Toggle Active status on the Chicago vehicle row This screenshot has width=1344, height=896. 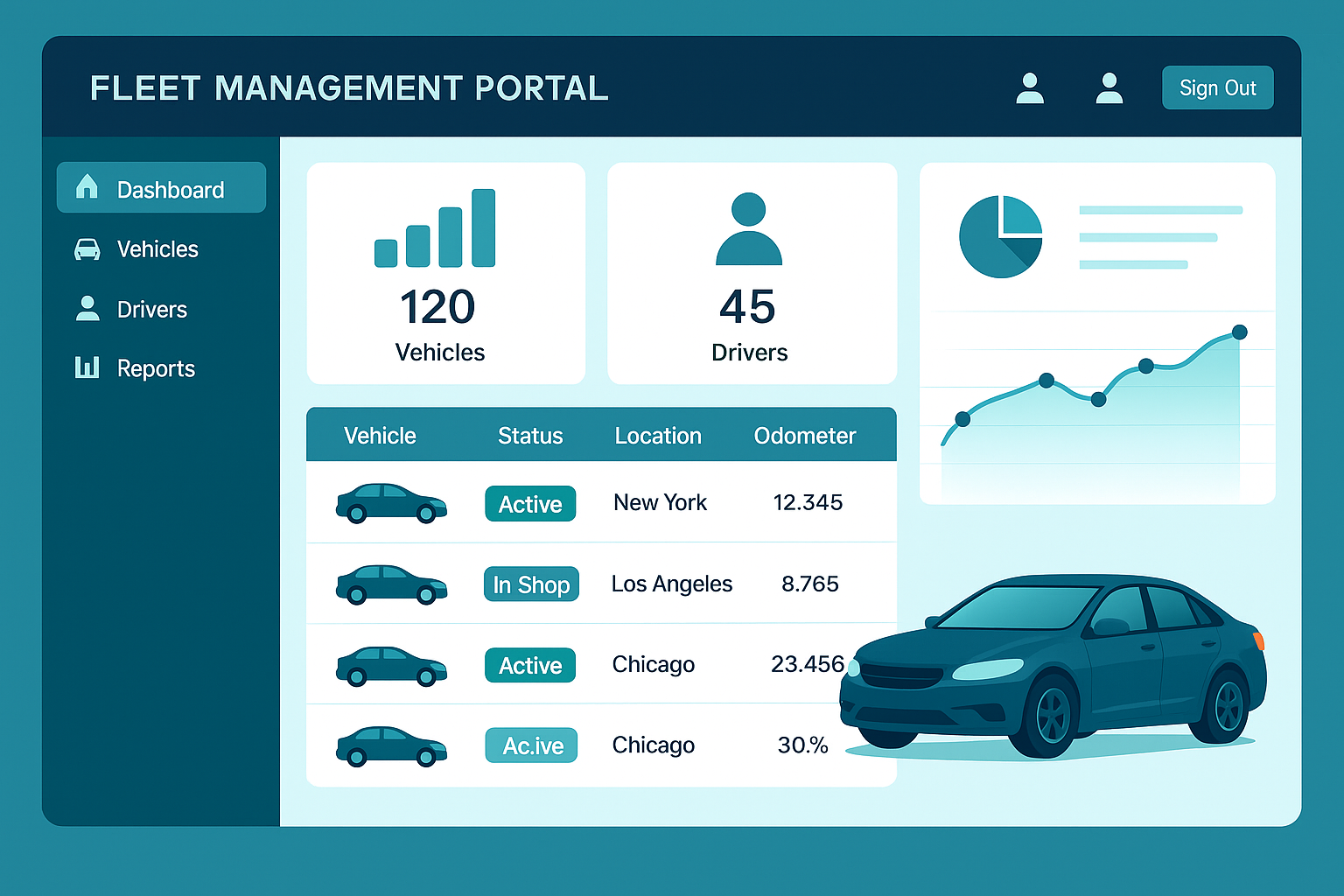pos(529,665)
